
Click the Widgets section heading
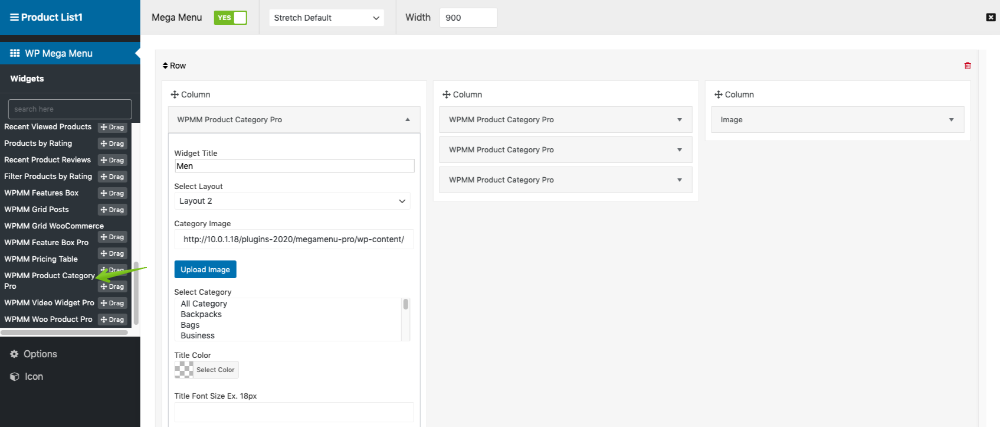point(27,78)
